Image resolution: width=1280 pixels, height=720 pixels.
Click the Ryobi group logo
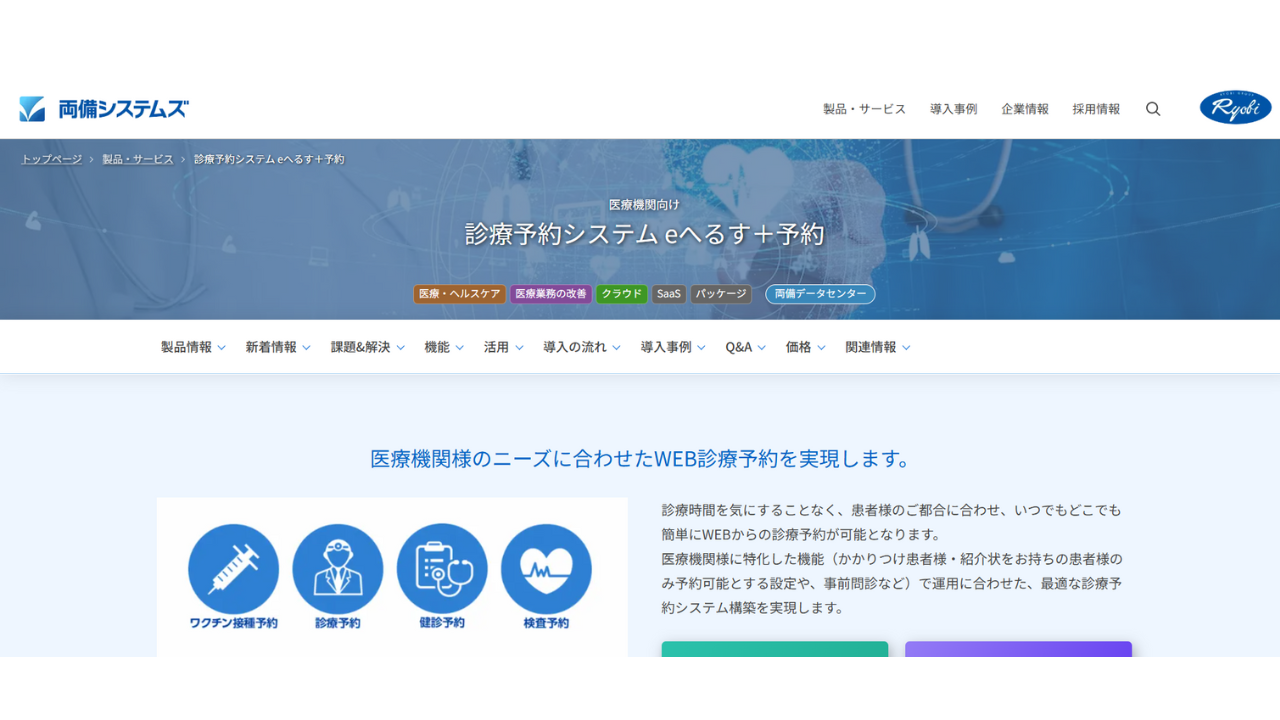tap(1236, 108)
